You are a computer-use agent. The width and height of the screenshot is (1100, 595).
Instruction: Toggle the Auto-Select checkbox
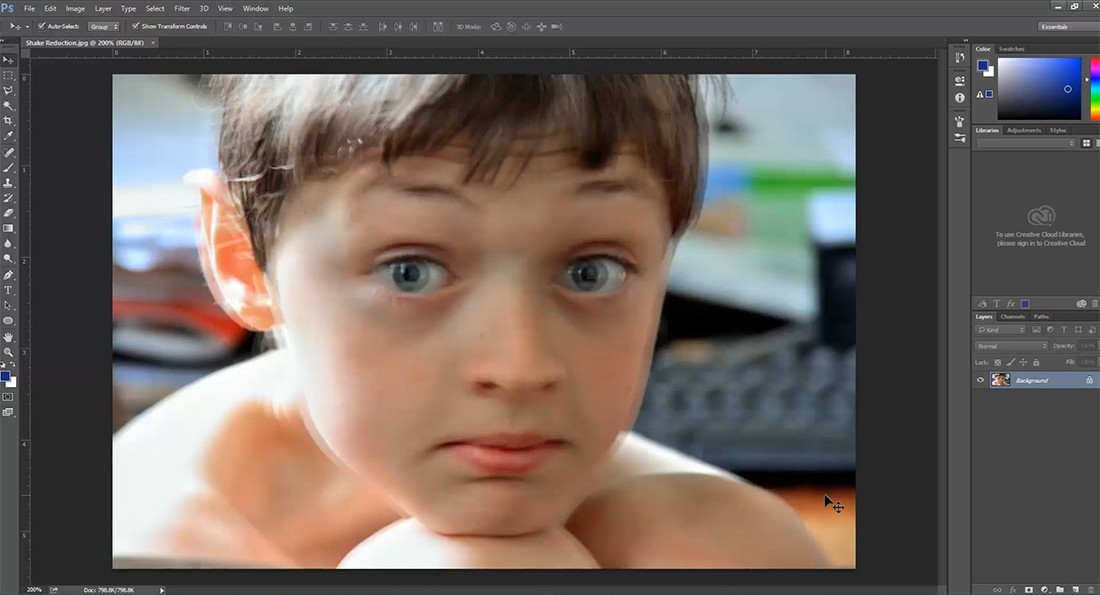[x=41, y=27]
